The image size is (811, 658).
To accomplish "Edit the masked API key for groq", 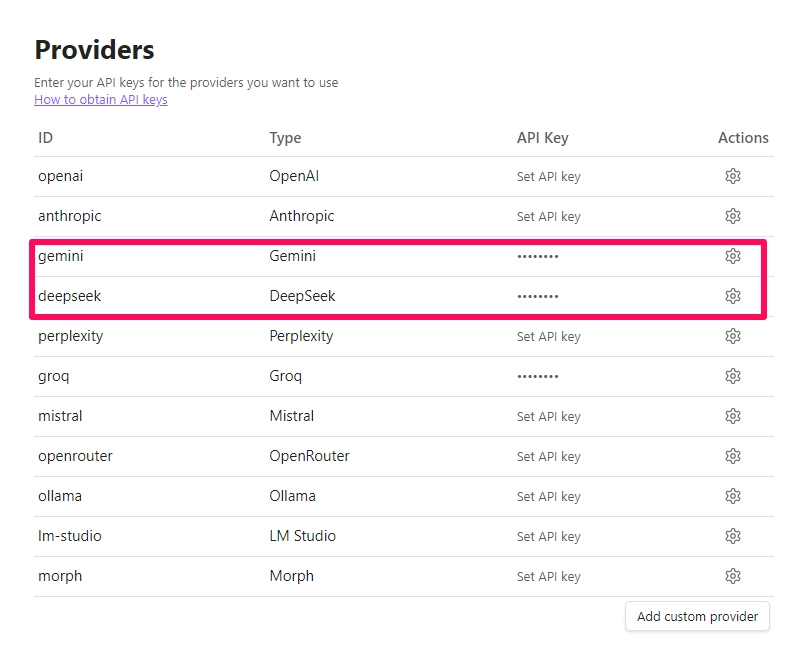I will coord(538,377).
